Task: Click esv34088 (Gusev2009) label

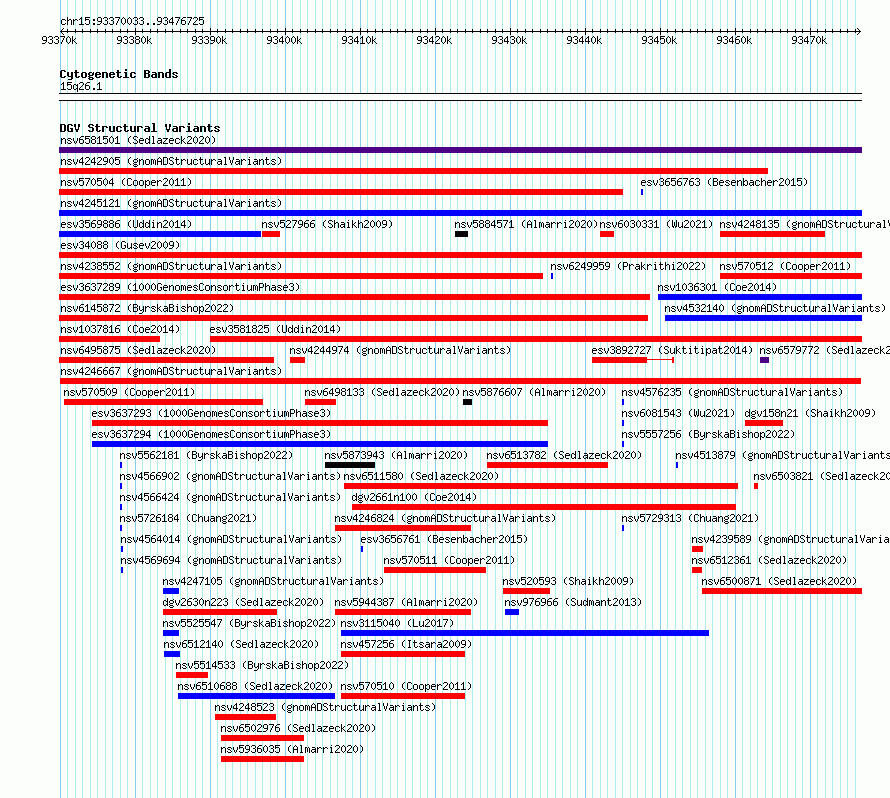Action: tap(120, 245)
